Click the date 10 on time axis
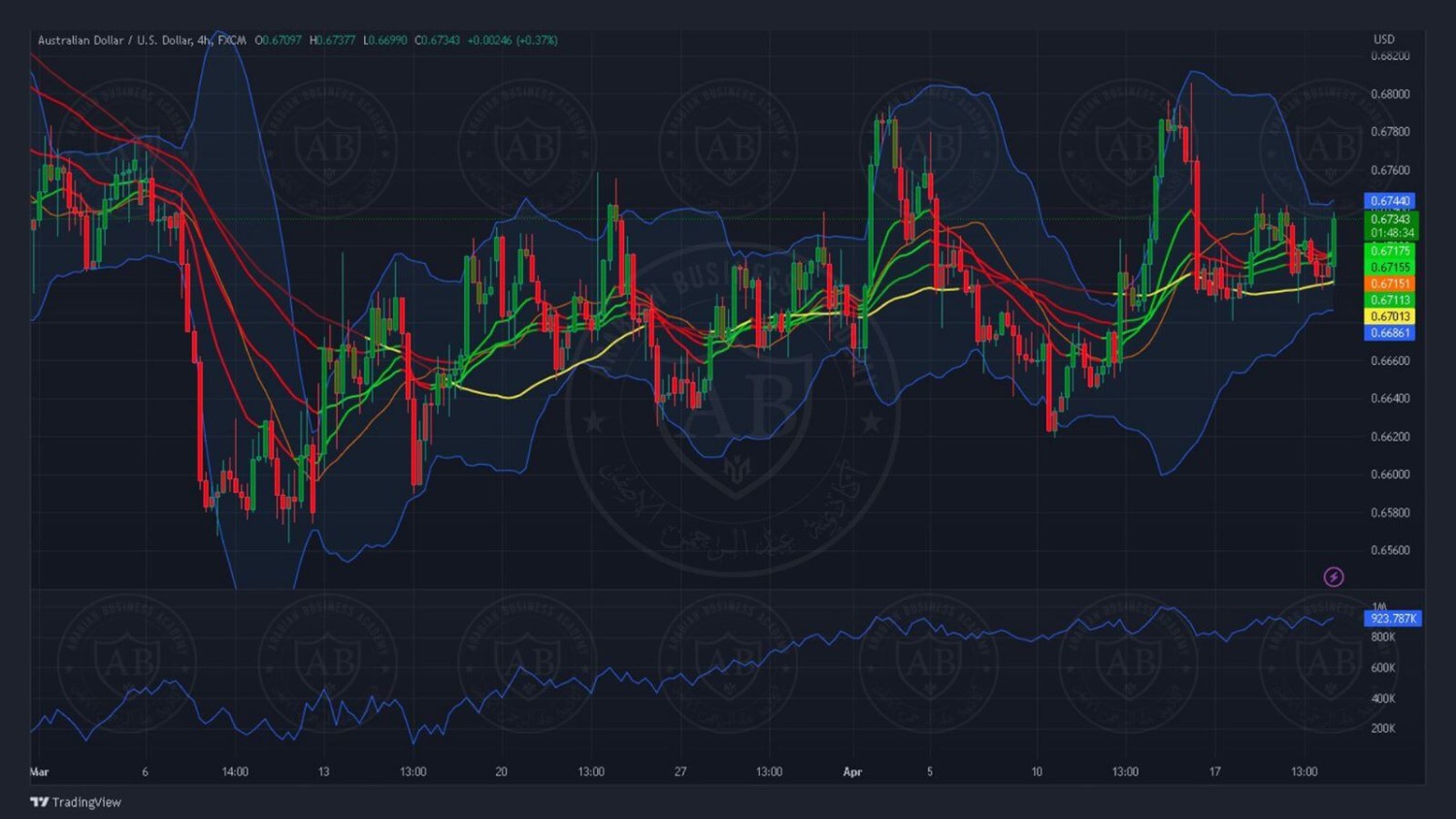The image size is (1456, 819). [1037, 772]
